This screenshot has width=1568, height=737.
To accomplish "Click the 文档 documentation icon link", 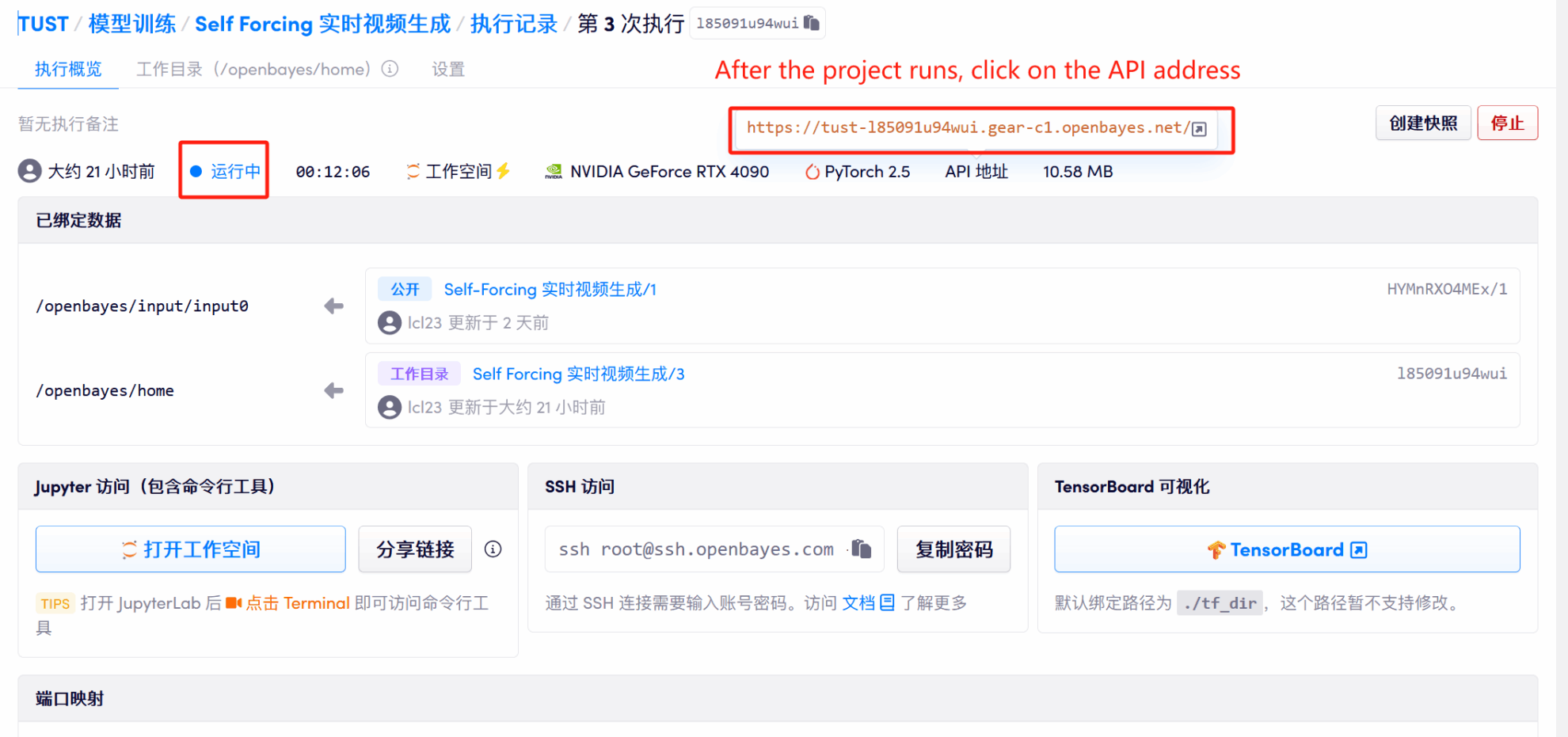I will (x=887, y=602).
